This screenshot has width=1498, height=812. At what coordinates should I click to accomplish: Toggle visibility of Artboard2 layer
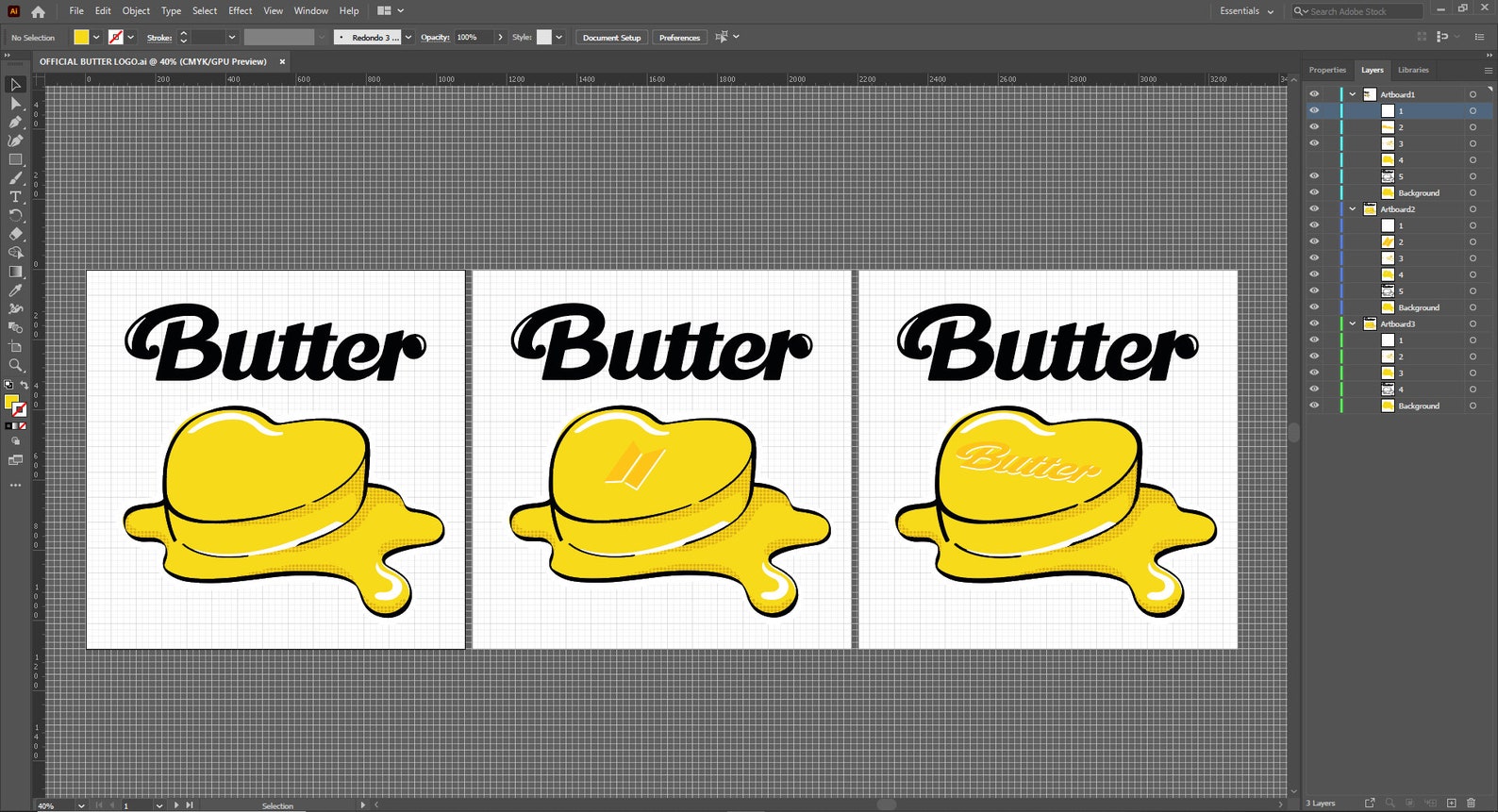click(x=1313, y=208)
